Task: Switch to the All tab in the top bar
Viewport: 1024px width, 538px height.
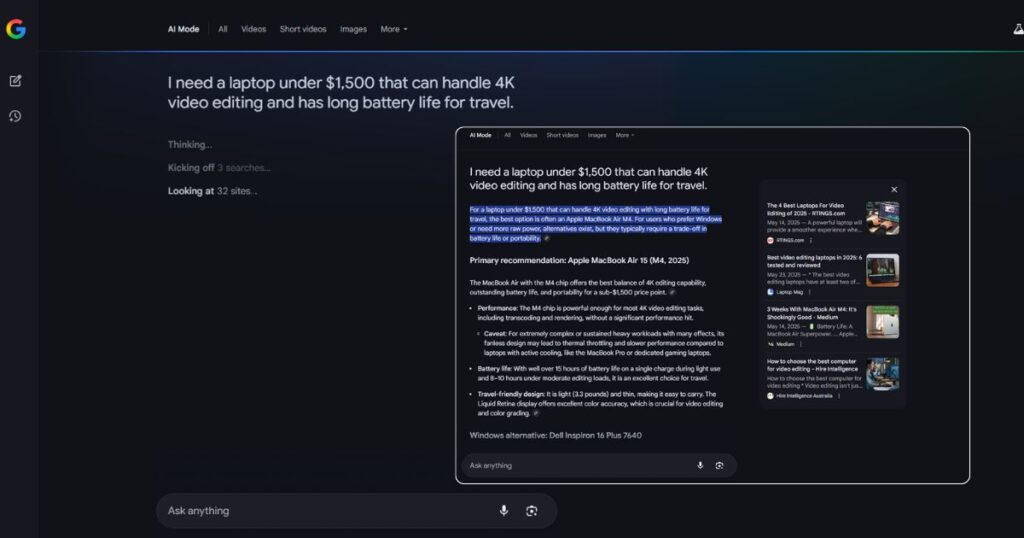Action: click(223, 29)
